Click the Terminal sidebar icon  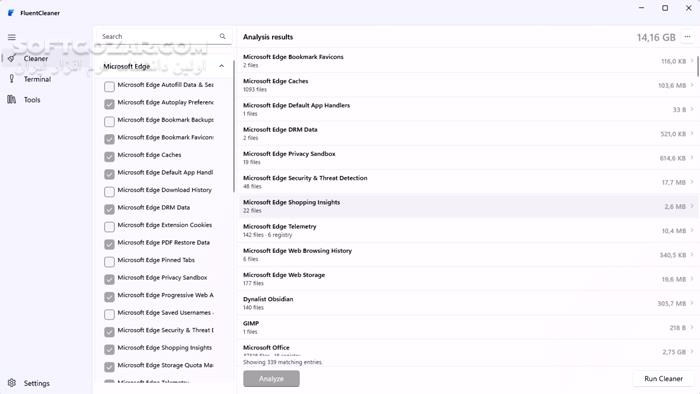(x=12, y=79)
